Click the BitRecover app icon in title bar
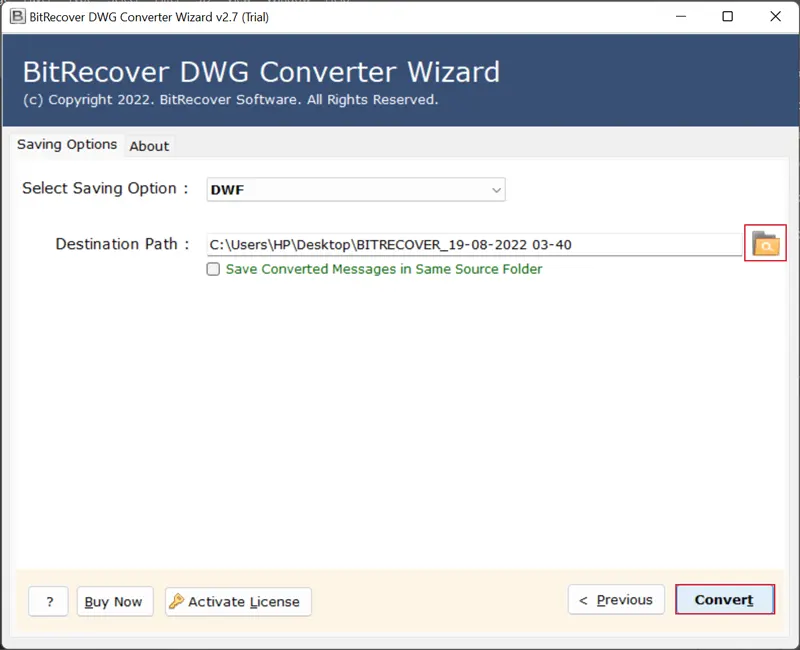The width and height of the screenshot is (800, 650). pos(17,16)
